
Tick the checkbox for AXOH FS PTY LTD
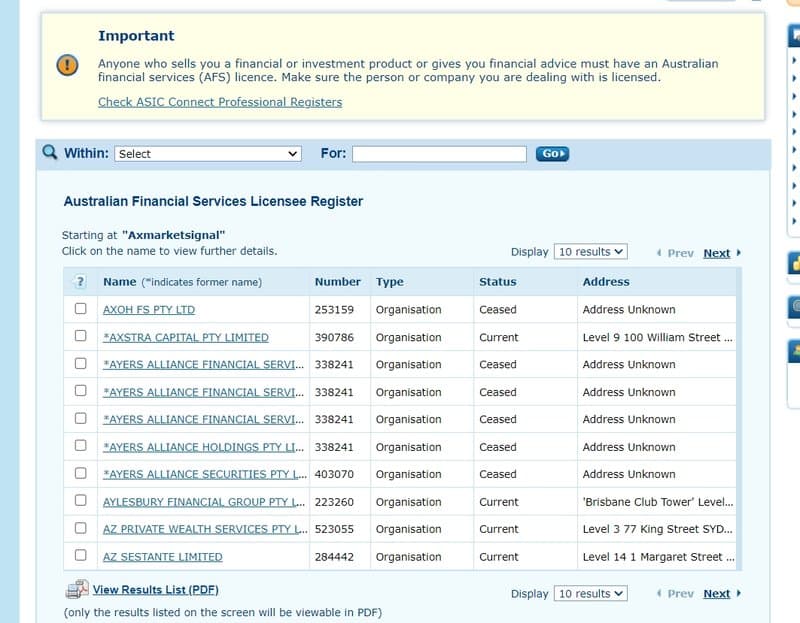[x=81, y=309]
